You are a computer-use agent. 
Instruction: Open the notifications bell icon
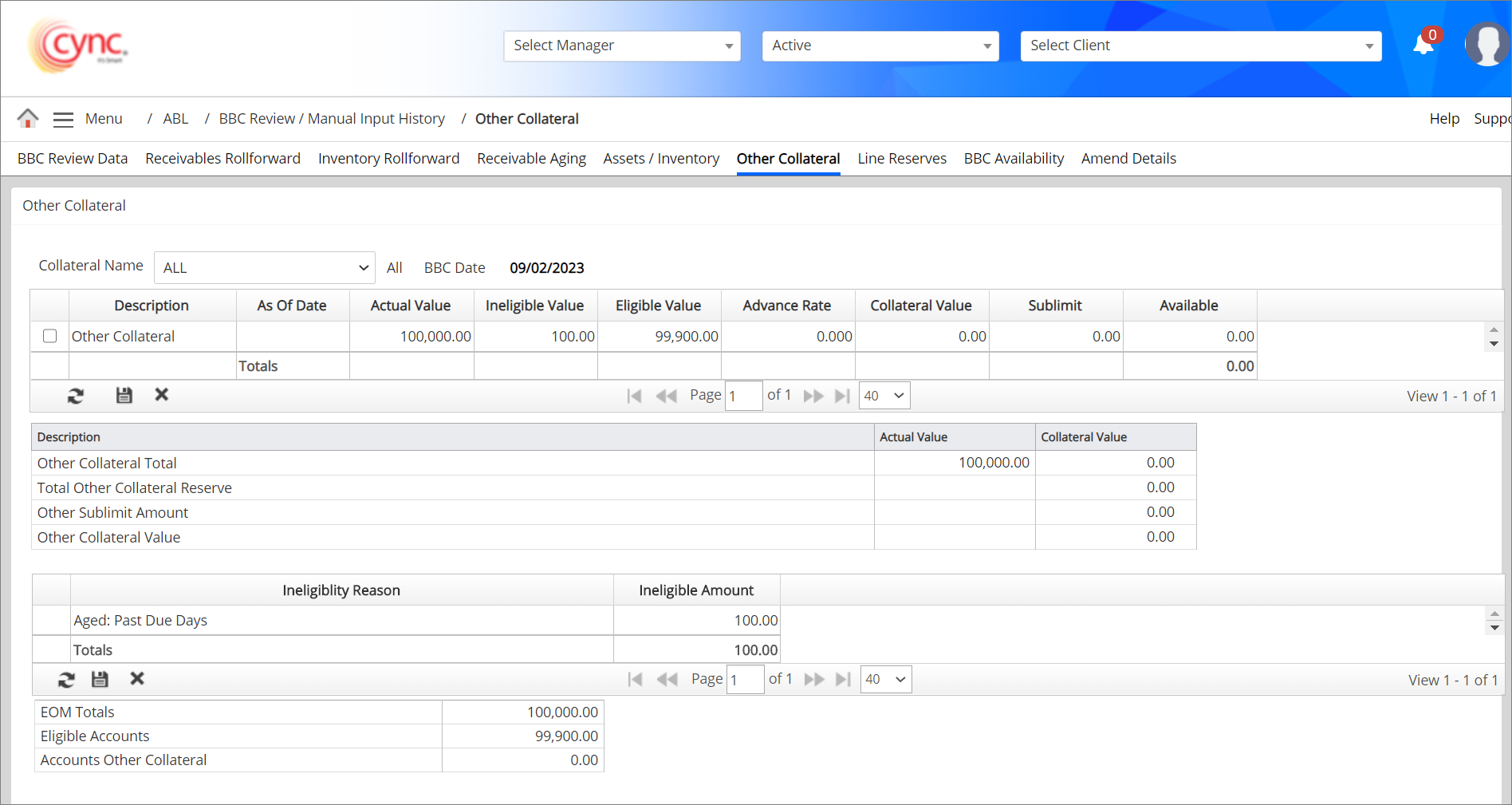(x=1423, y=45)
